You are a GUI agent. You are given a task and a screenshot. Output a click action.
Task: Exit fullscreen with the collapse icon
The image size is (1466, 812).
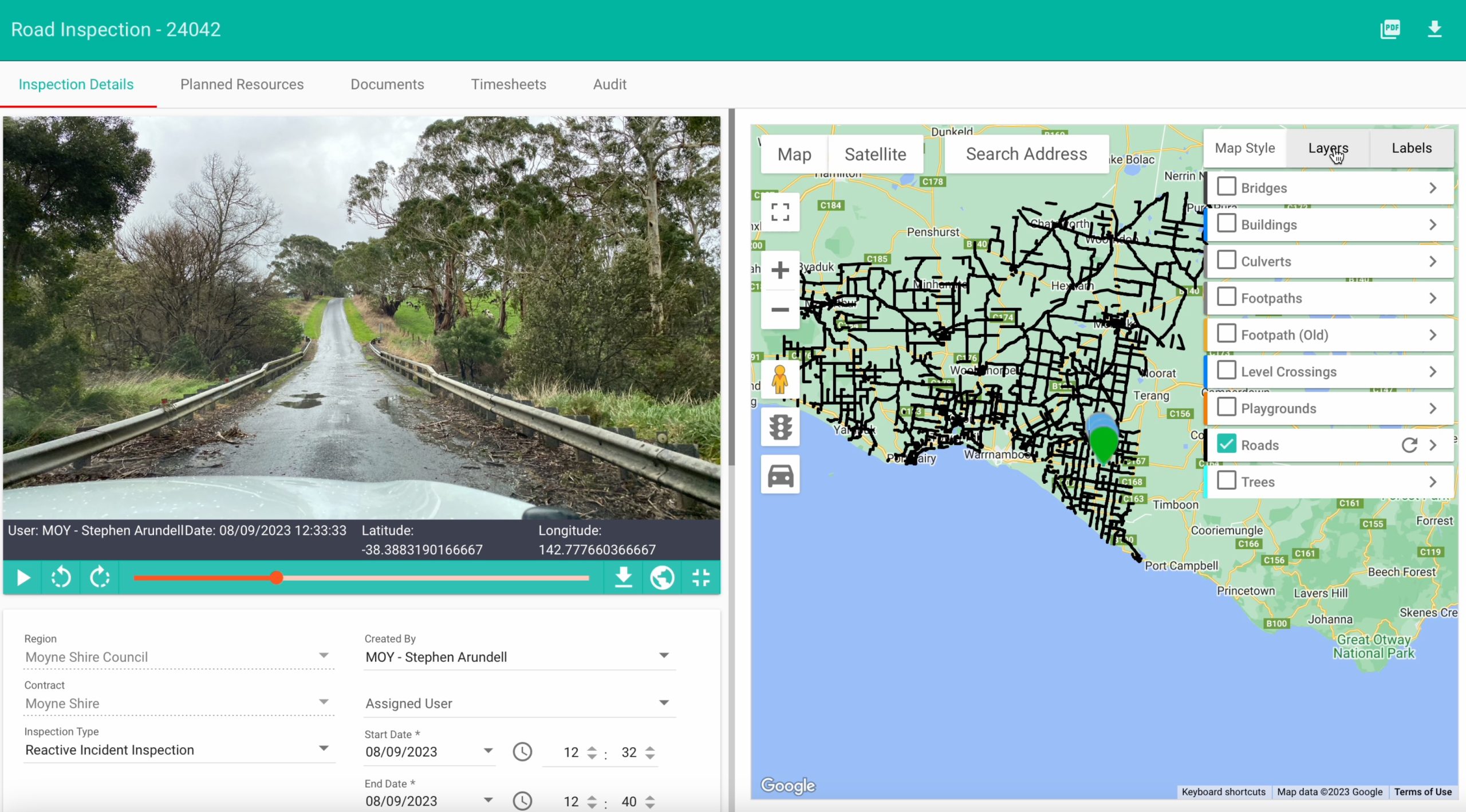[x=701, y=577]
